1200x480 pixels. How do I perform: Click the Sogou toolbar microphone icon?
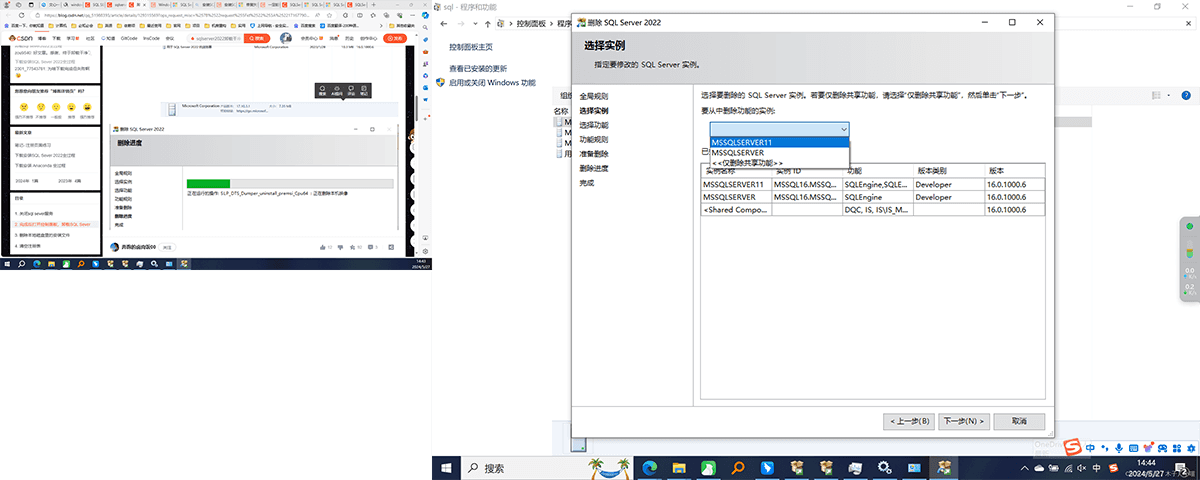(1117, 447)
